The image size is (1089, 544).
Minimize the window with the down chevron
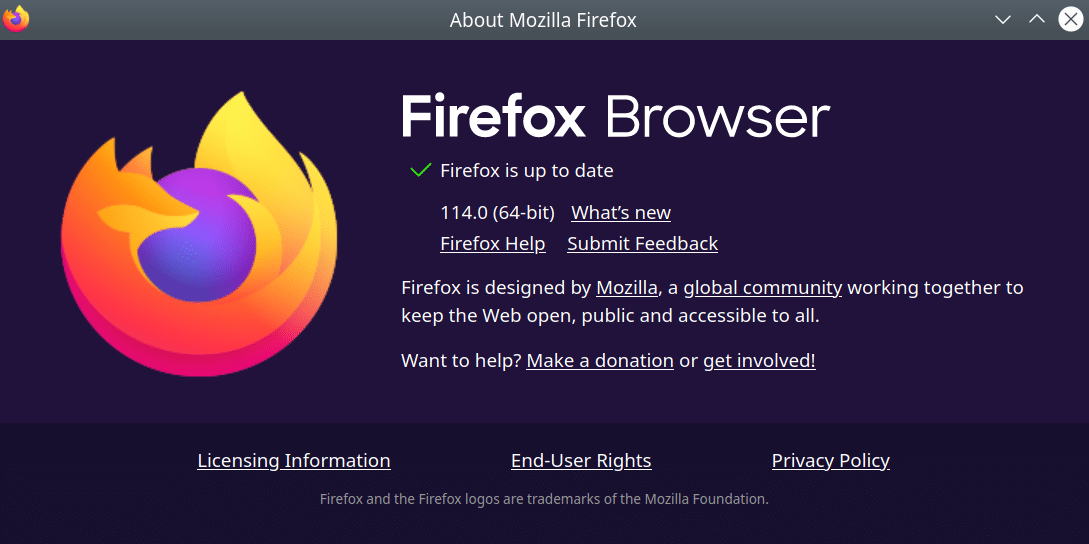tap(1003, 19)
